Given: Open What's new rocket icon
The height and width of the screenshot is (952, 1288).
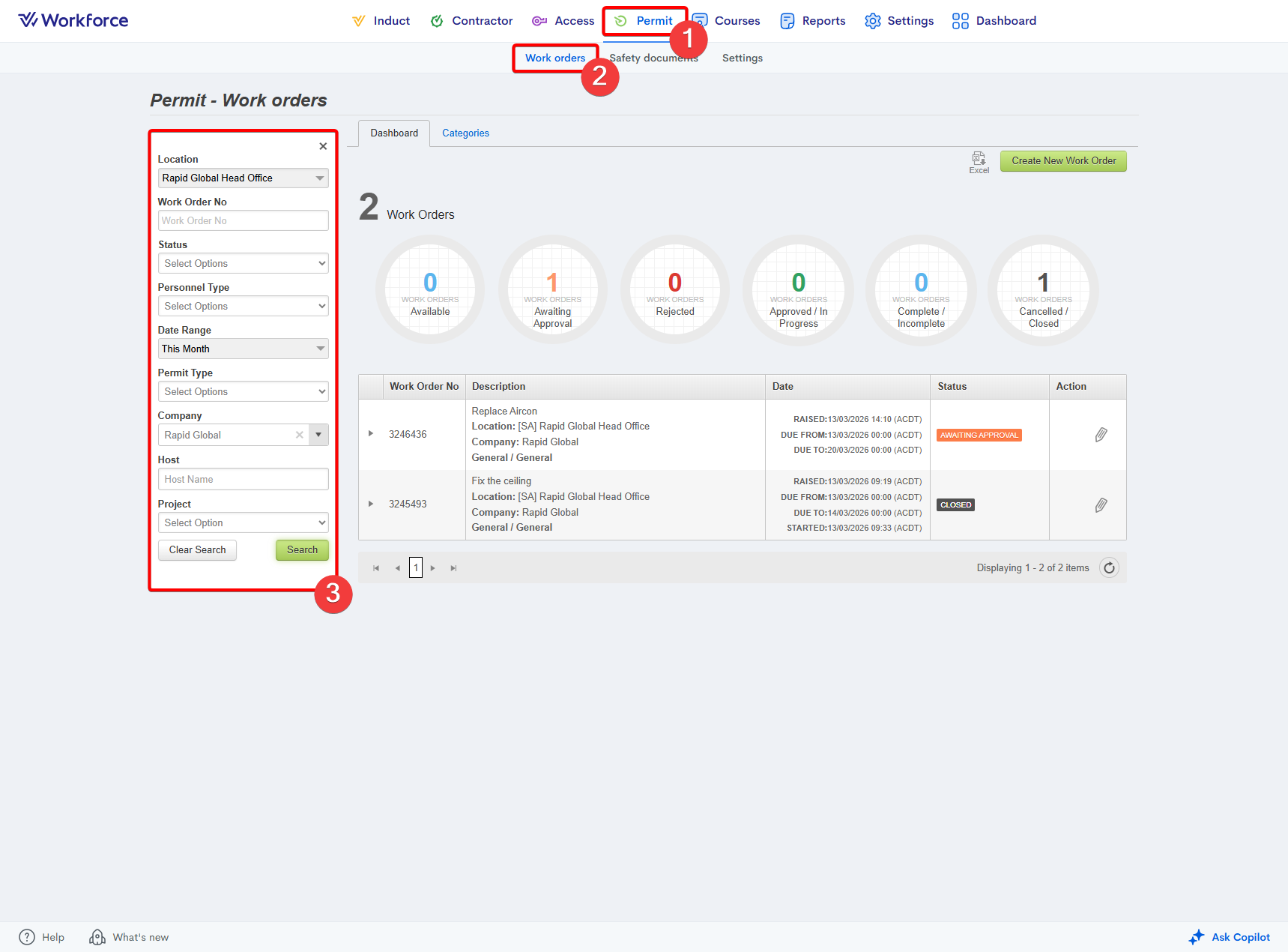Looking at the screenshot, I should click(x=97, y=937).
